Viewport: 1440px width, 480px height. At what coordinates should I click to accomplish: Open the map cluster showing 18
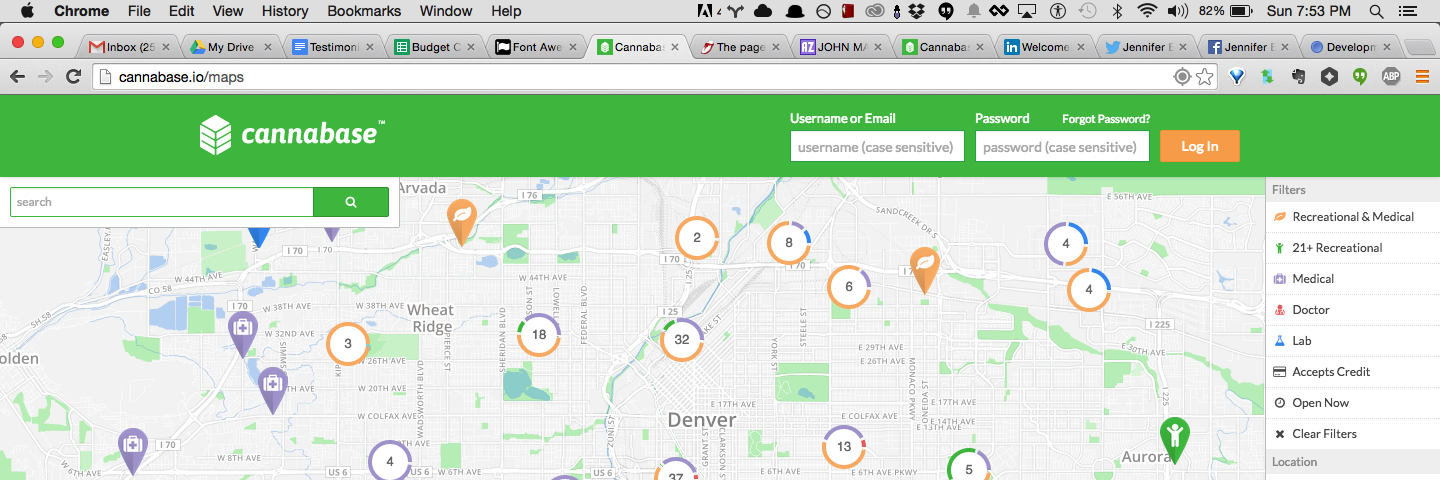(539, 335)
